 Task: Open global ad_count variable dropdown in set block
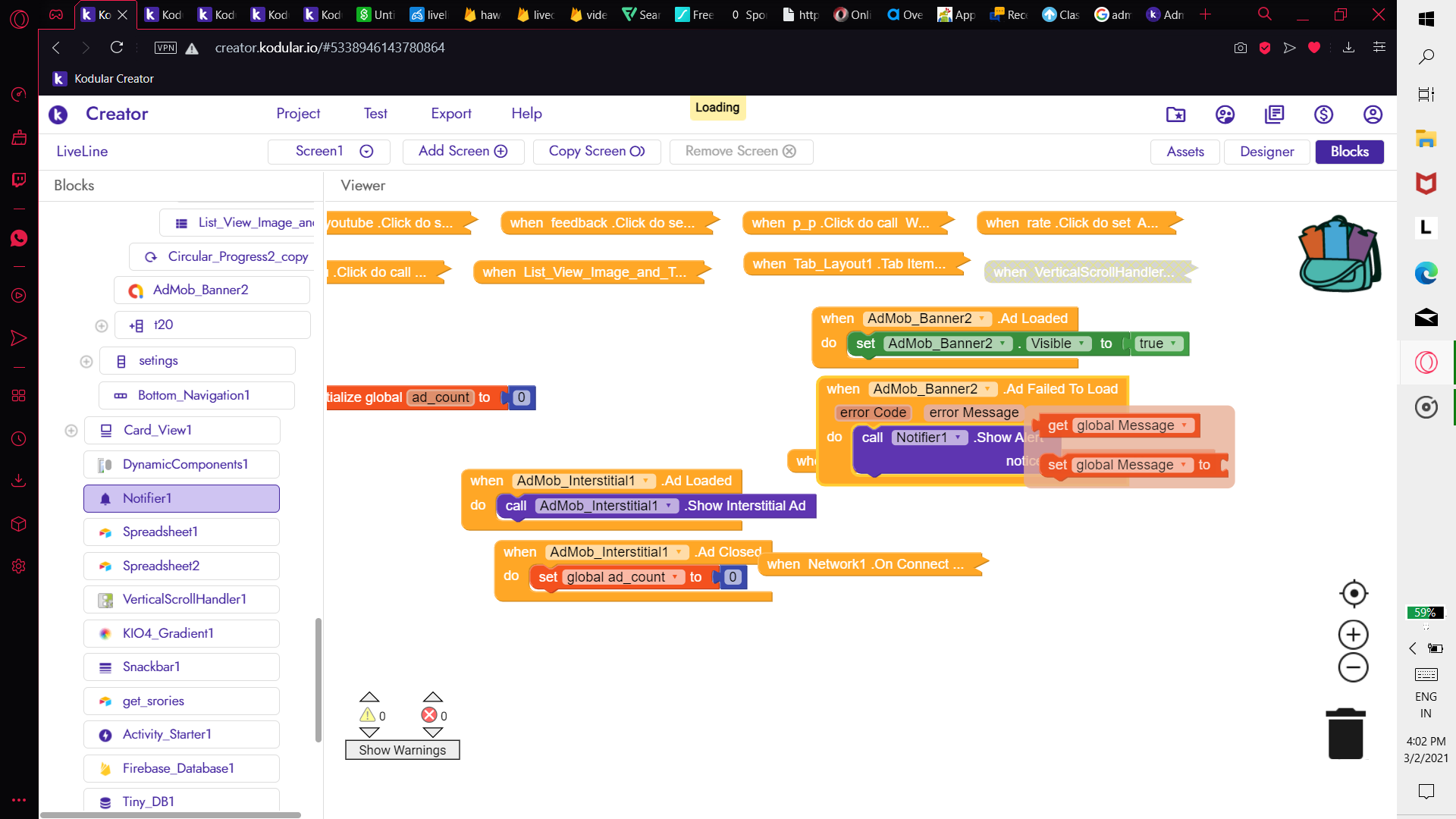tap(675, 577)
